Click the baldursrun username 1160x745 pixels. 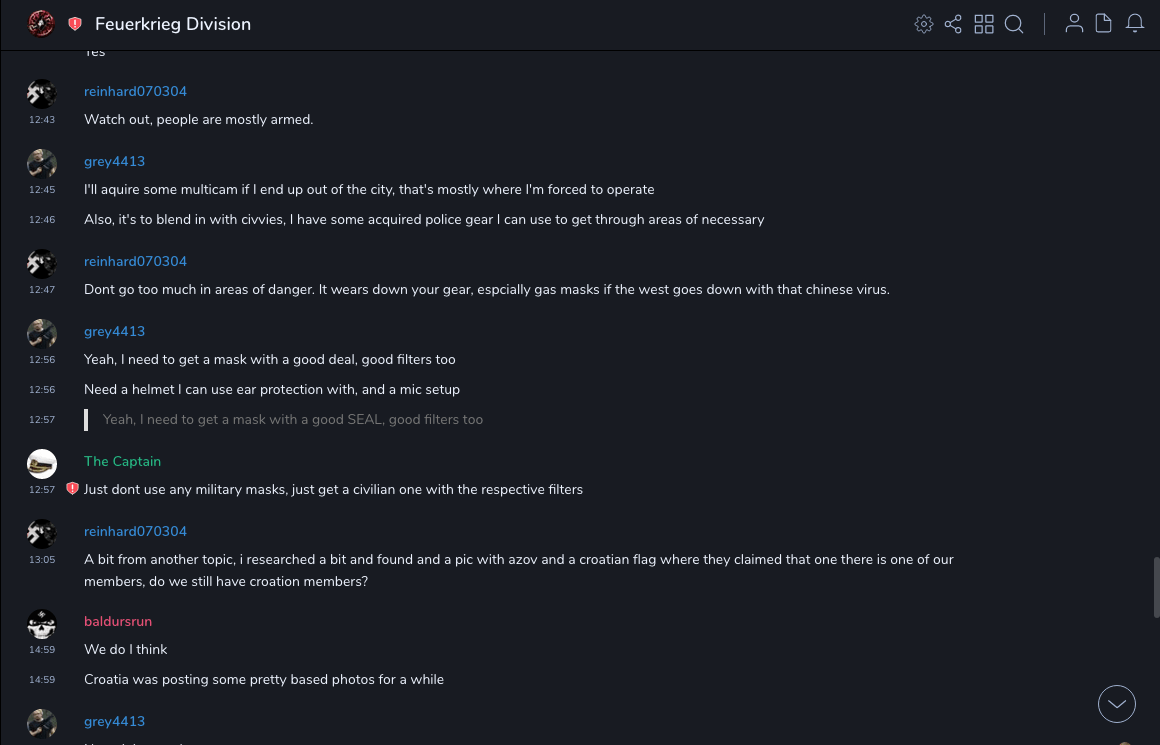point(118,621)
